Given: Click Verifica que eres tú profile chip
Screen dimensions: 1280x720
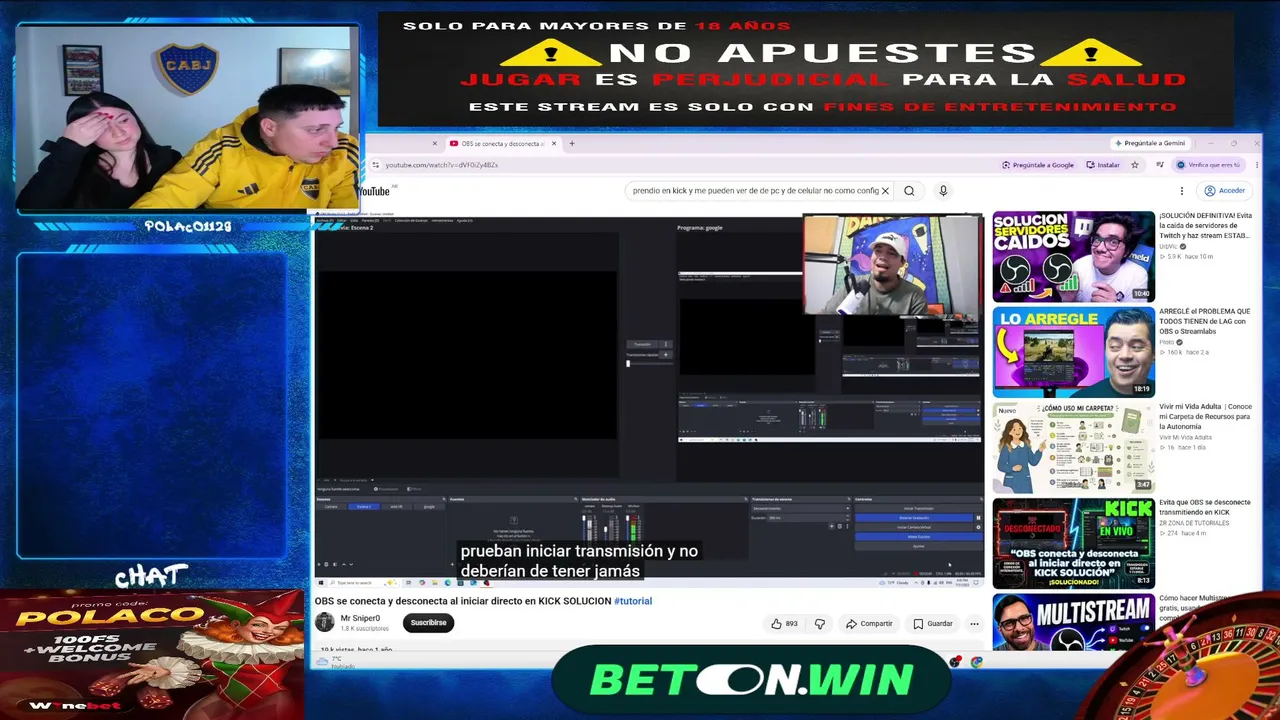Looking at the screenshot, I should (x=1208, y=165).
